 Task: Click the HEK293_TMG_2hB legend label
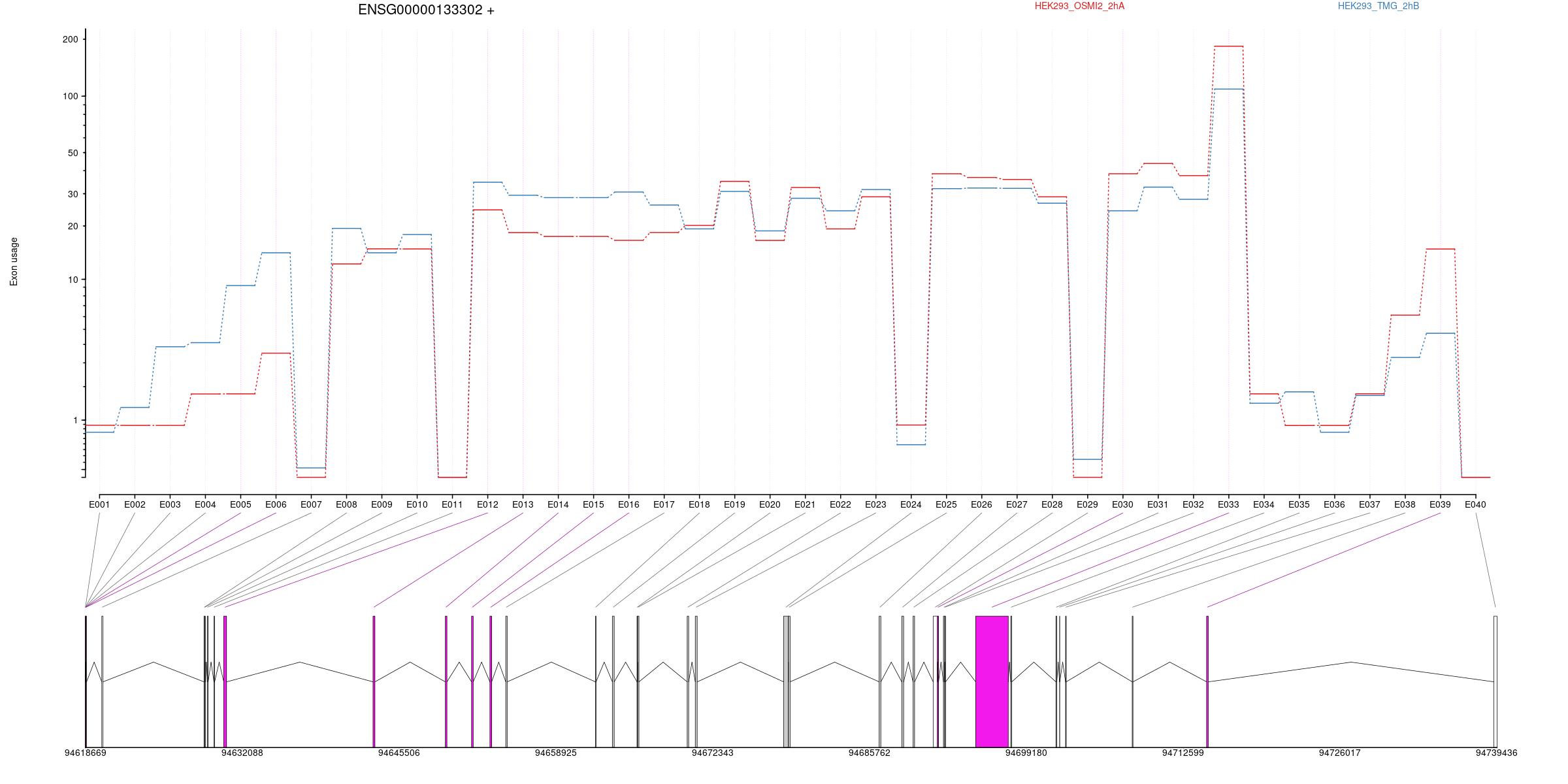tap(1378, 6)
